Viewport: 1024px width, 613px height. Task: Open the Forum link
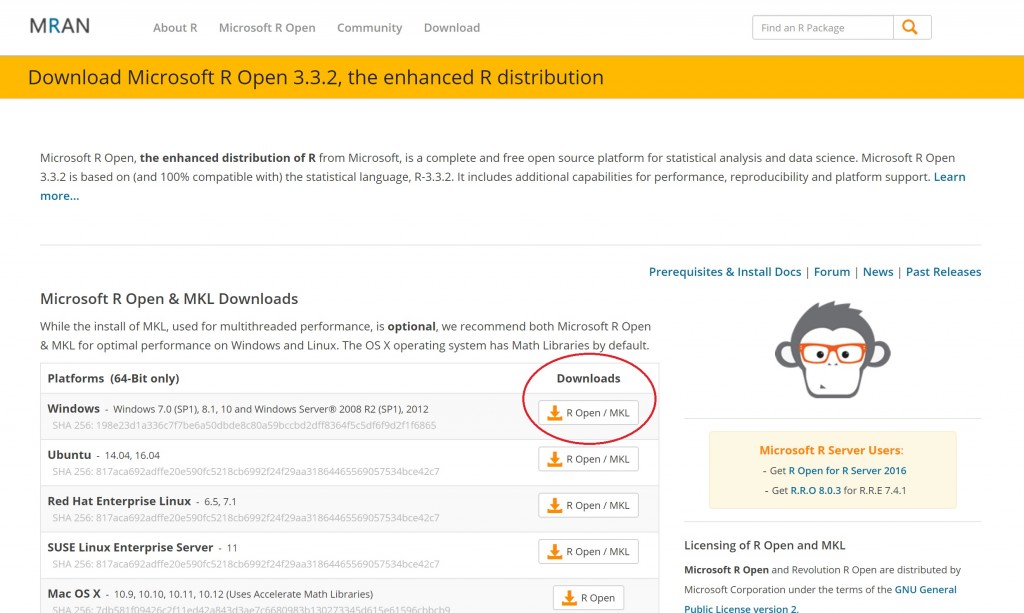(832, 272)
